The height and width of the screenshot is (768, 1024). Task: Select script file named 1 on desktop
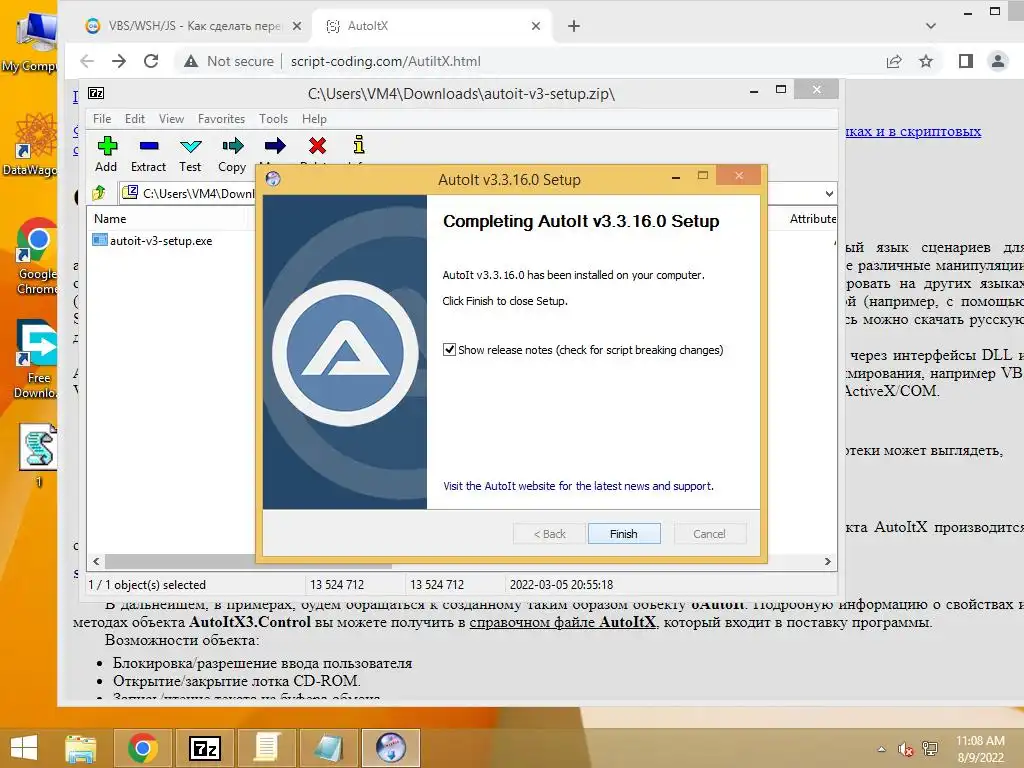(38, 456)
